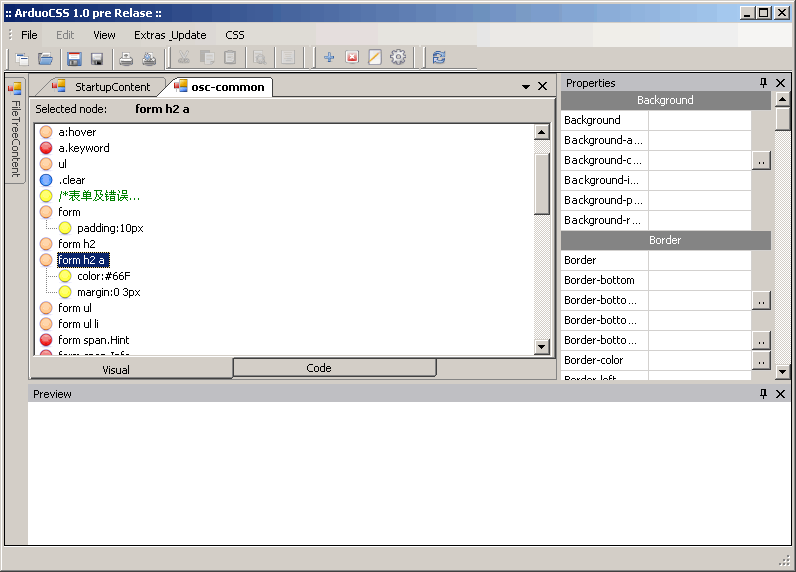The height and width of the screenshot is (572, 796).
Task: Click the Properties panel scroll down arrow
Action: tap(782, 372)
